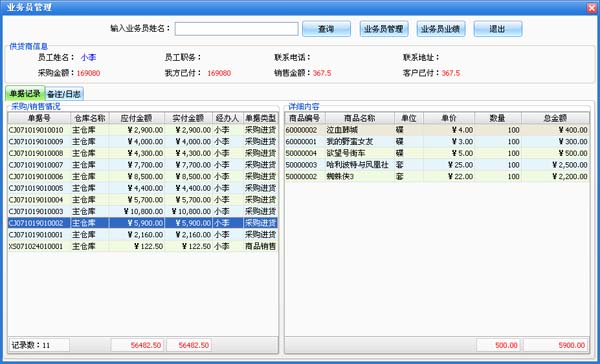This screenshot has width=600, height=364.
Task: Click the 单价 column header
Action: point(449,118)
